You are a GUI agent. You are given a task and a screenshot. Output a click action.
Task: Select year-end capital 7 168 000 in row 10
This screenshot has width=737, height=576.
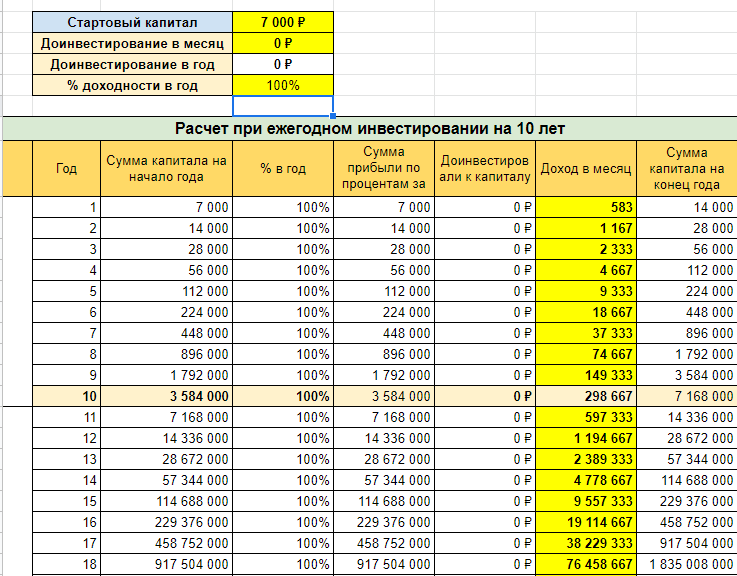687,396
